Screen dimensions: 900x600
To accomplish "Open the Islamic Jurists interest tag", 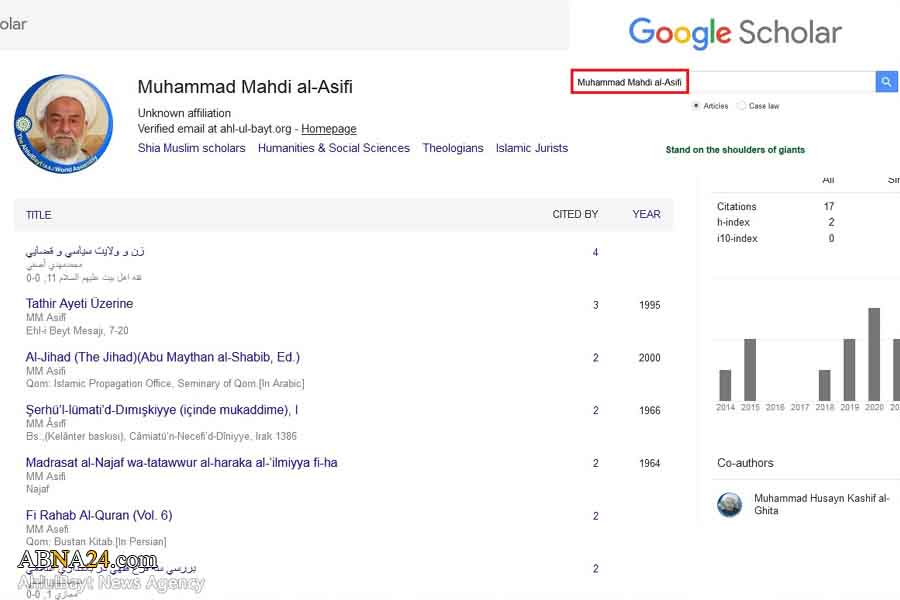I will [532, 148].
